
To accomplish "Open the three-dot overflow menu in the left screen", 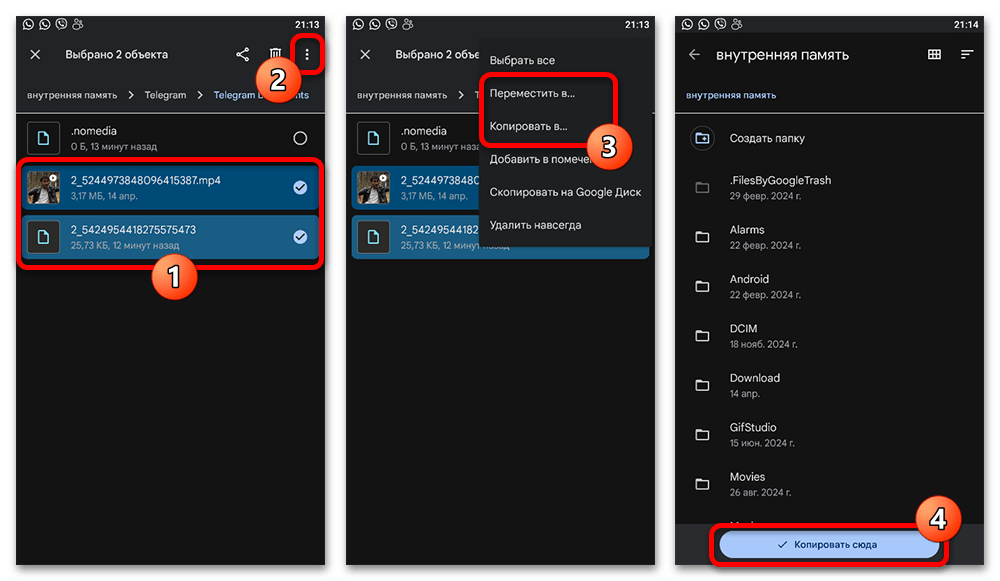I will click(307, 55).
